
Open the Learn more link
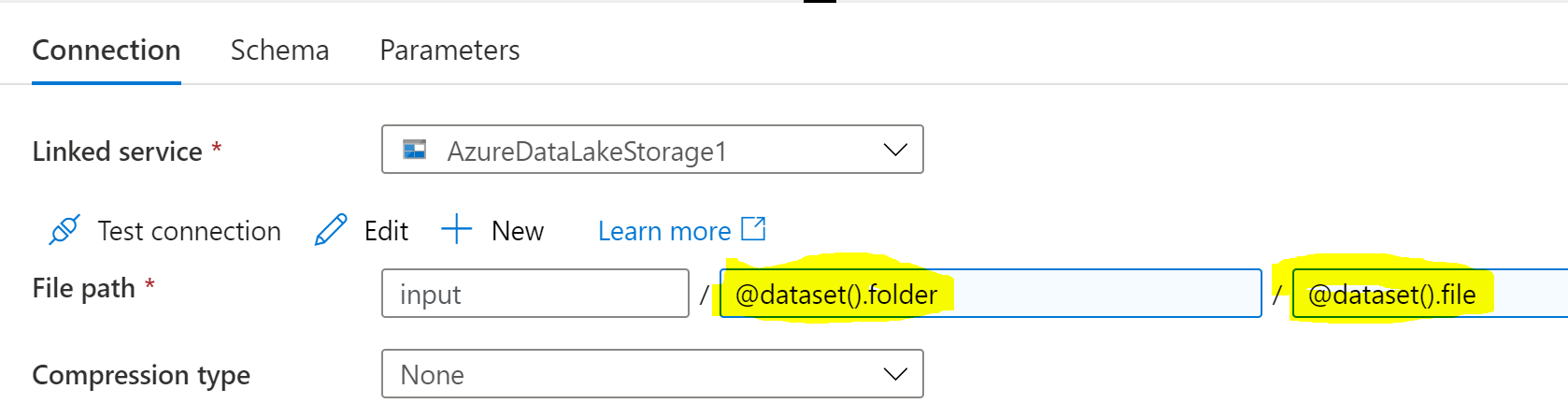point(664,231)
